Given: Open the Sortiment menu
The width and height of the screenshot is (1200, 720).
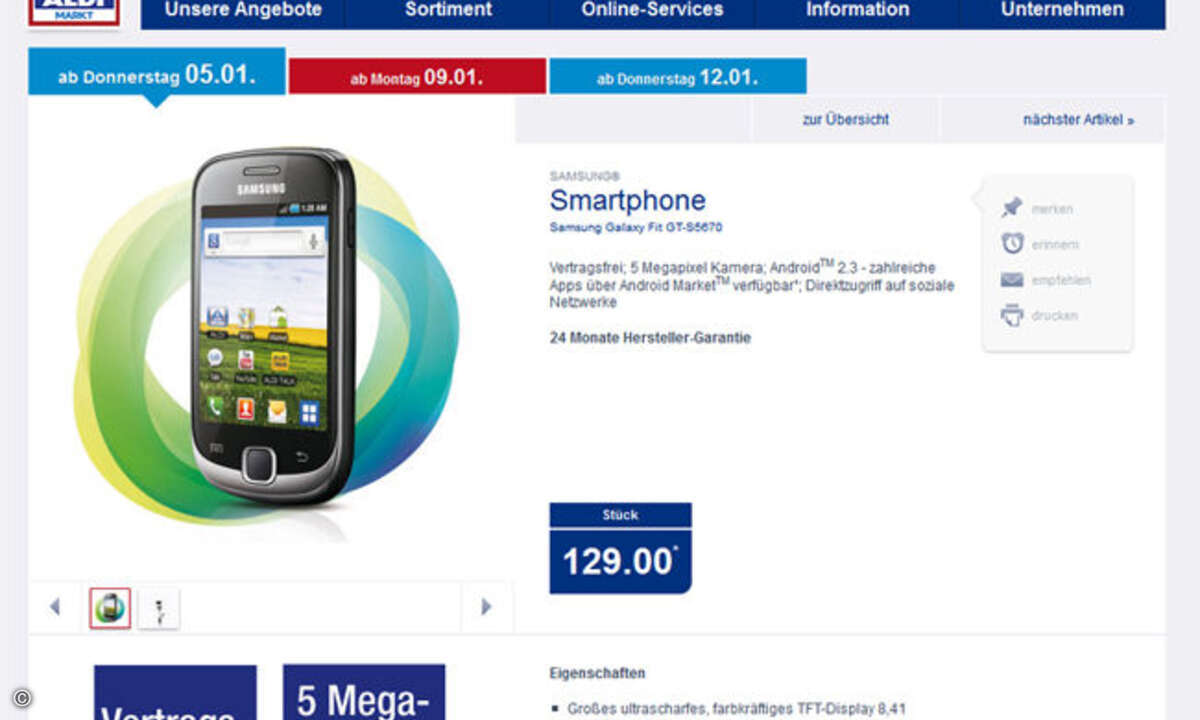Looking at the screenshot, I should click(448, 11).
